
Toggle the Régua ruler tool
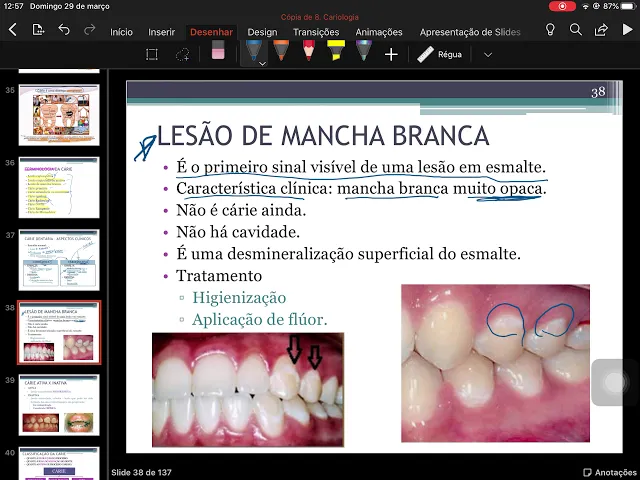440,54
